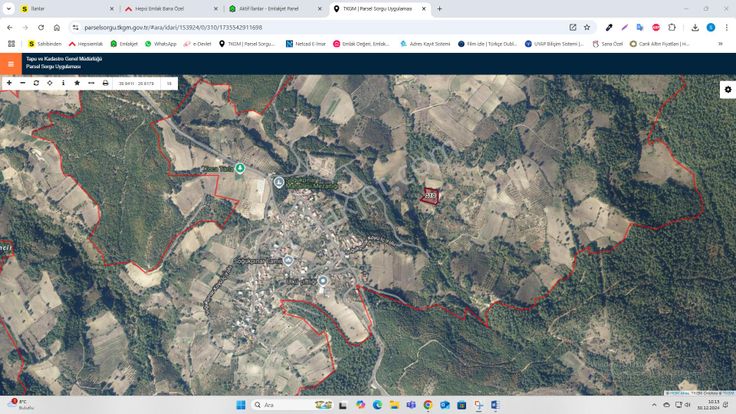736x414 pixels.
Task: Open e-Devlet bookmark
Action: coord(197,44)
